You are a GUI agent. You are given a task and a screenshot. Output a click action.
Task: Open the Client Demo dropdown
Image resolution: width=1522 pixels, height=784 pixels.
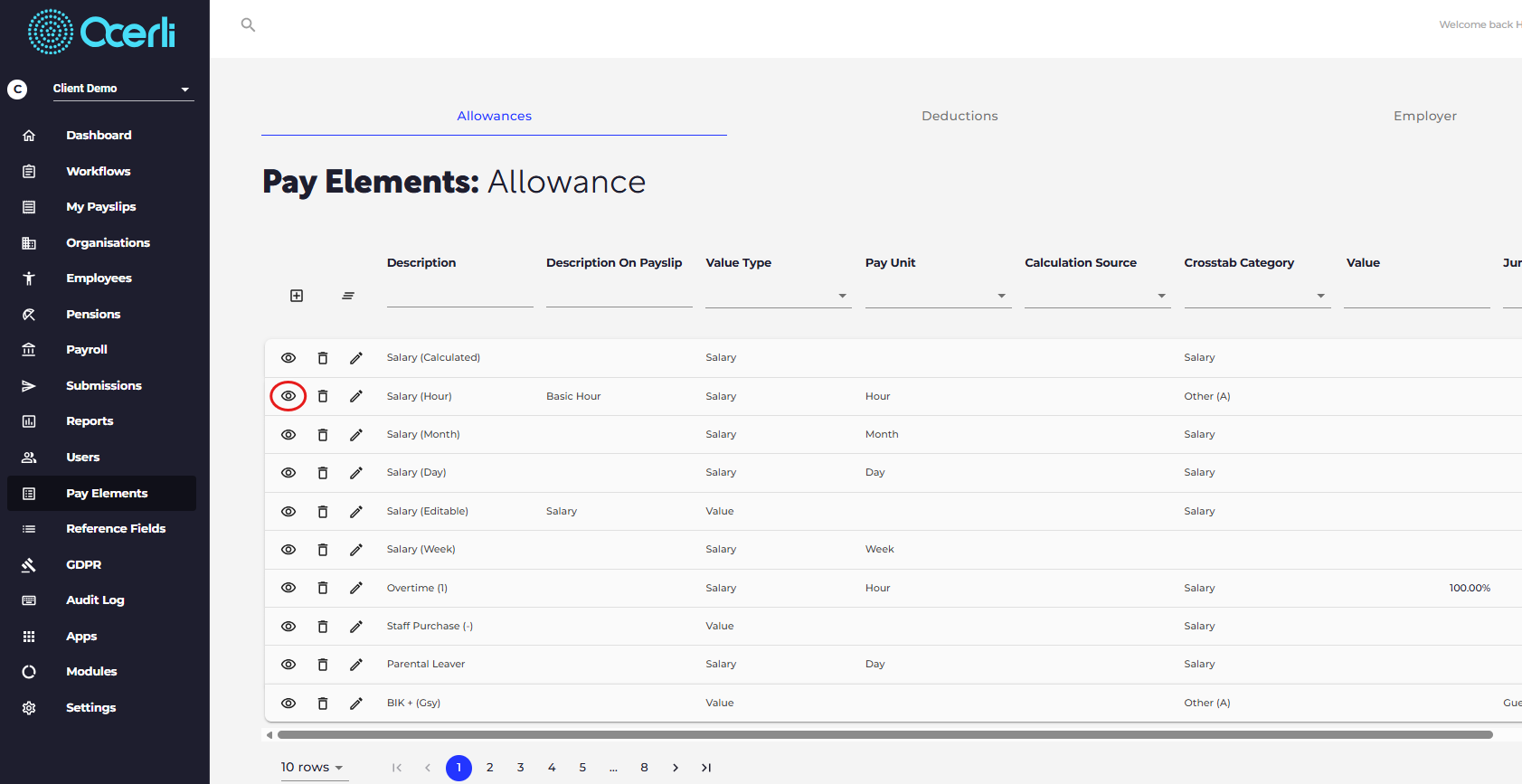tap(123, 89)
